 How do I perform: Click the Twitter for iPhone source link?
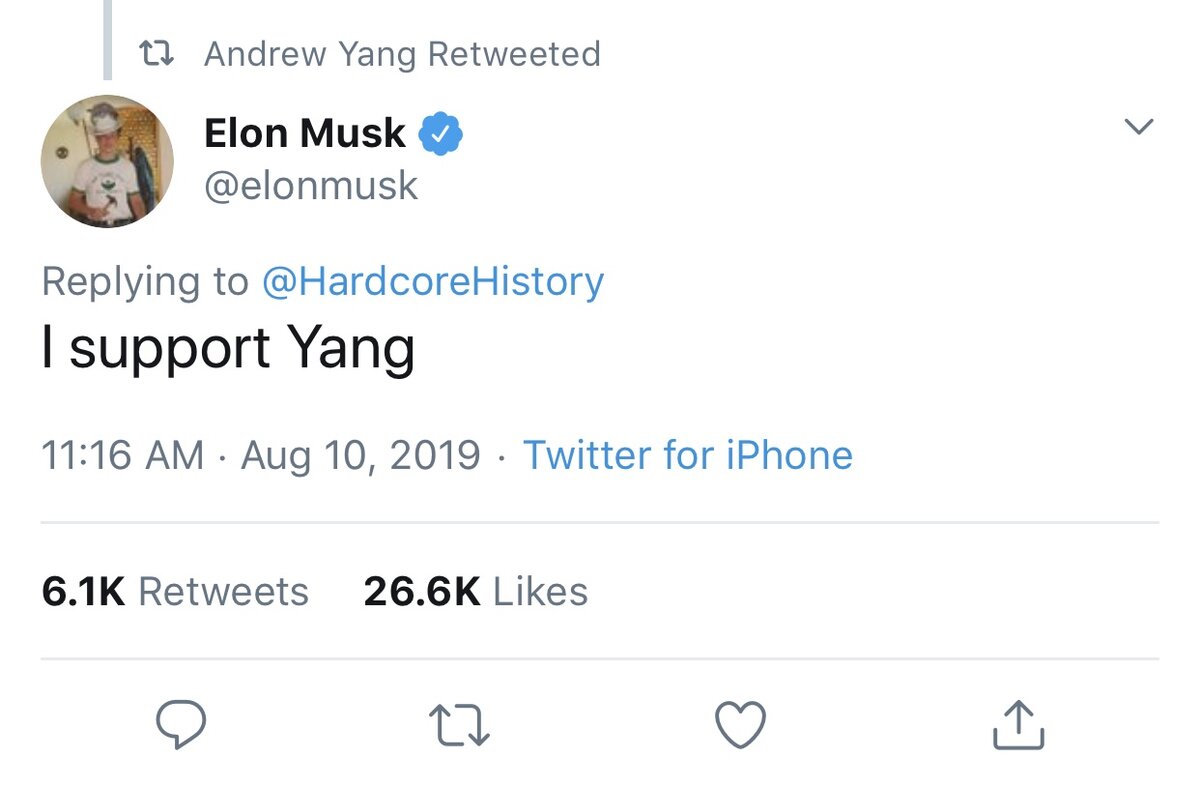688,455
